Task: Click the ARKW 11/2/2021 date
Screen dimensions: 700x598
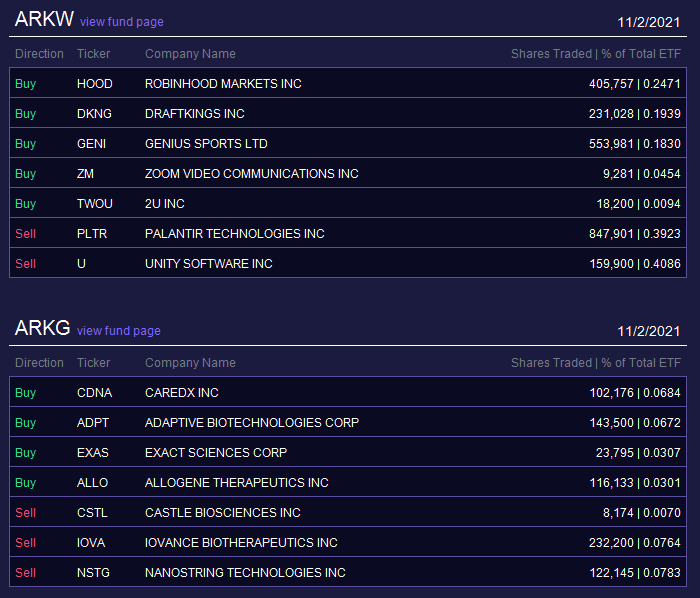Action: (649, 22)
